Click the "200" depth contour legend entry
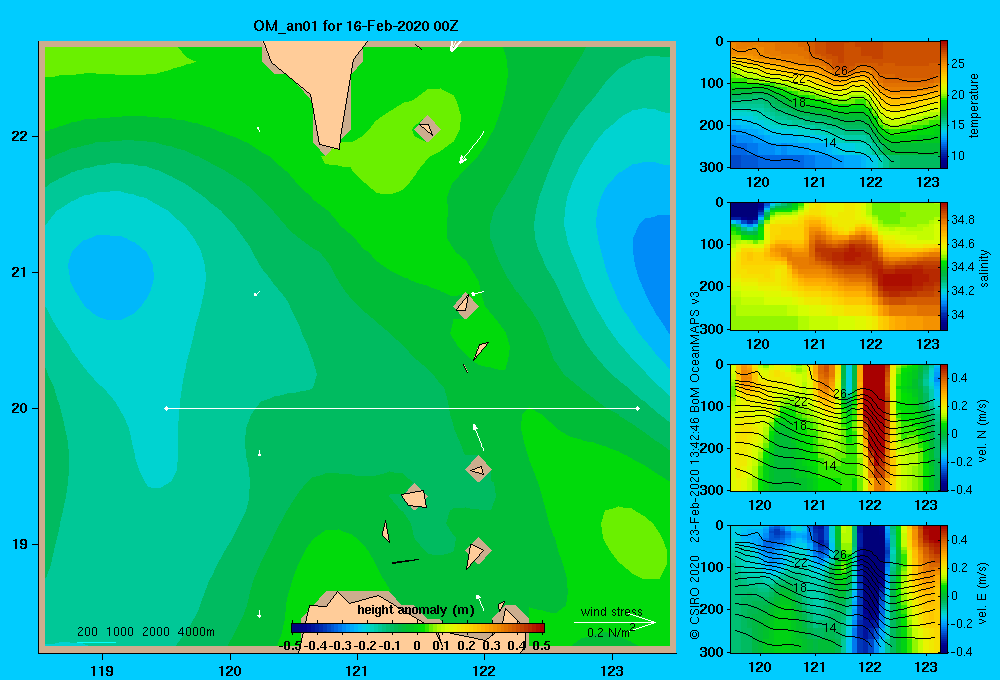This screenshot has width=1000, height=680. 87,632
